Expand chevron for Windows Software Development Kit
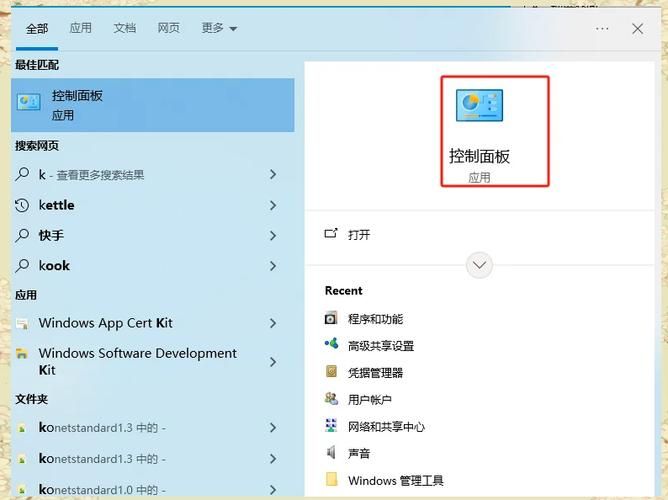 click(x=273, y=362)
